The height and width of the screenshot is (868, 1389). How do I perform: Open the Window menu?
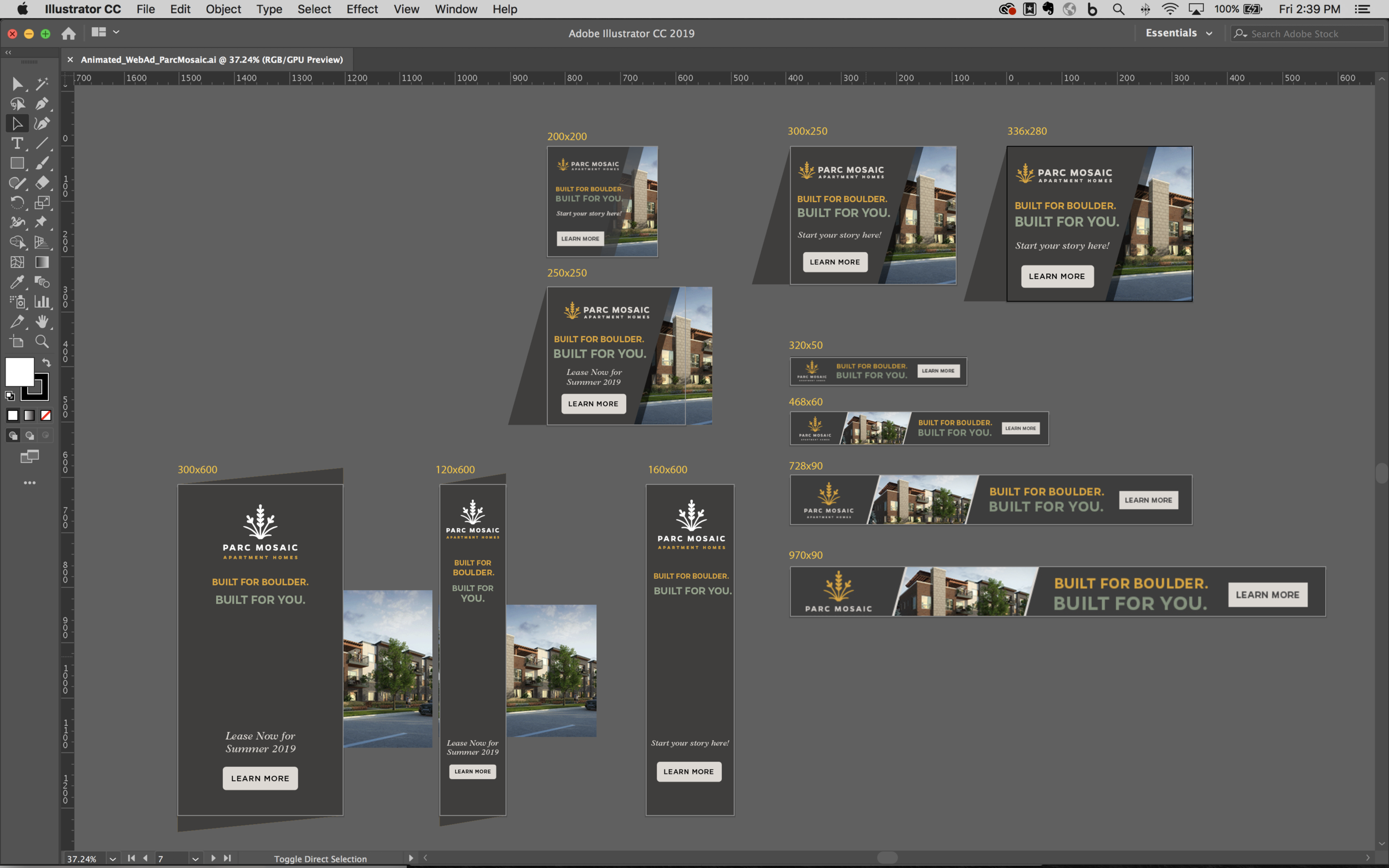click(456, 9)
